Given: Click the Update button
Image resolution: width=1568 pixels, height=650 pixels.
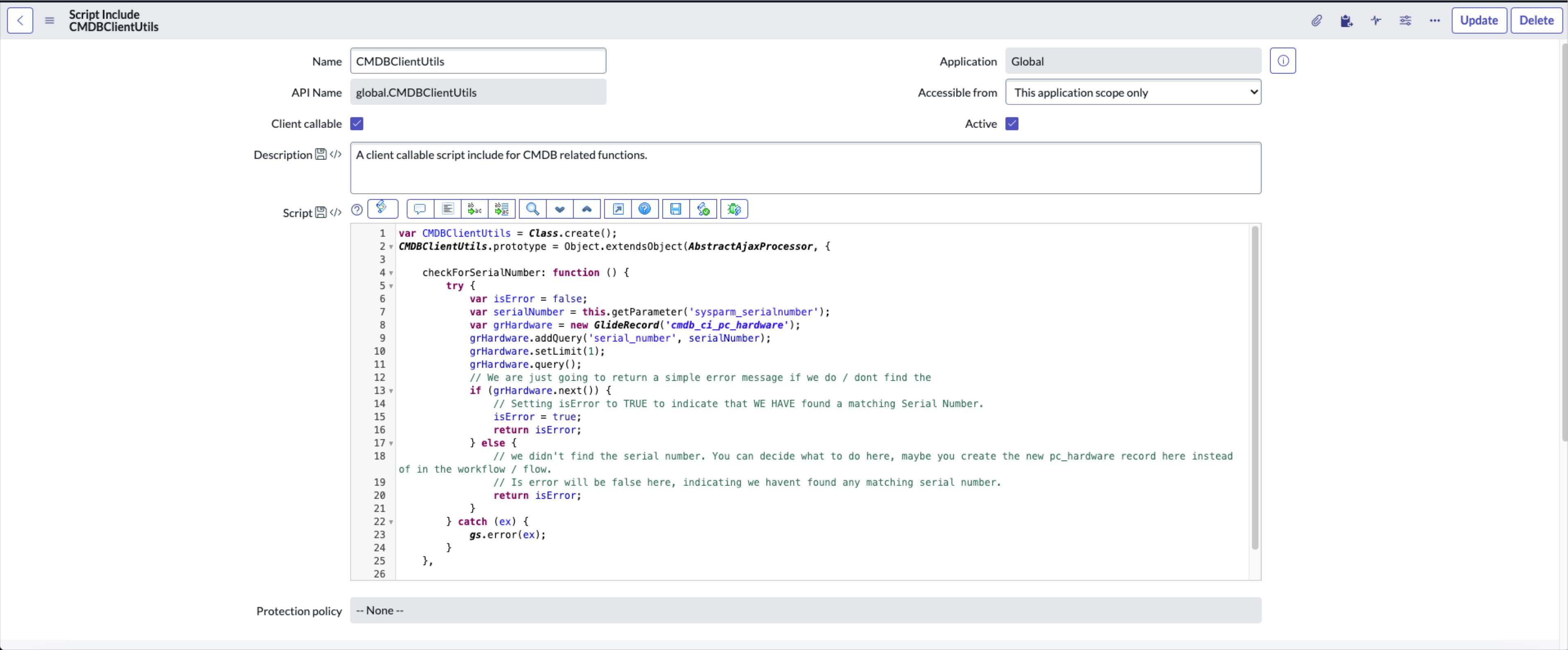Looking at the screenshot, I should (1478, 21).
